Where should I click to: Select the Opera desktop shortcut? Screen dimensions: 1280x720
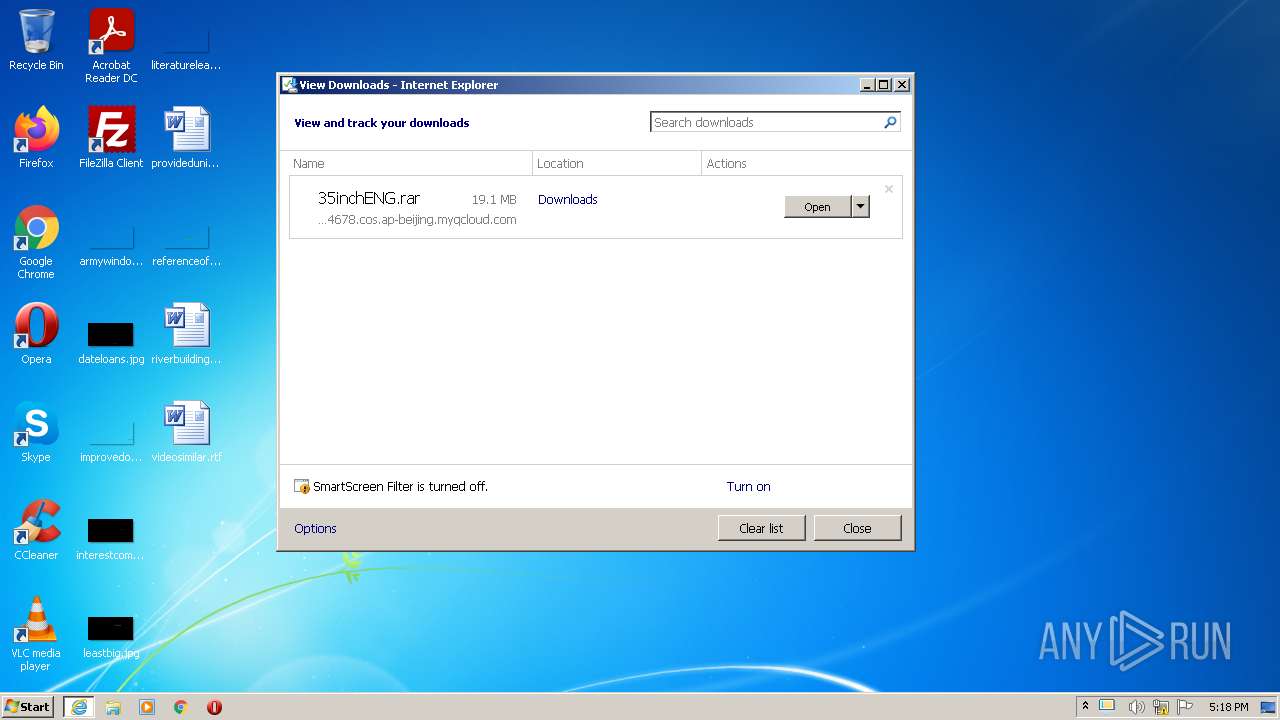point(36,334)
